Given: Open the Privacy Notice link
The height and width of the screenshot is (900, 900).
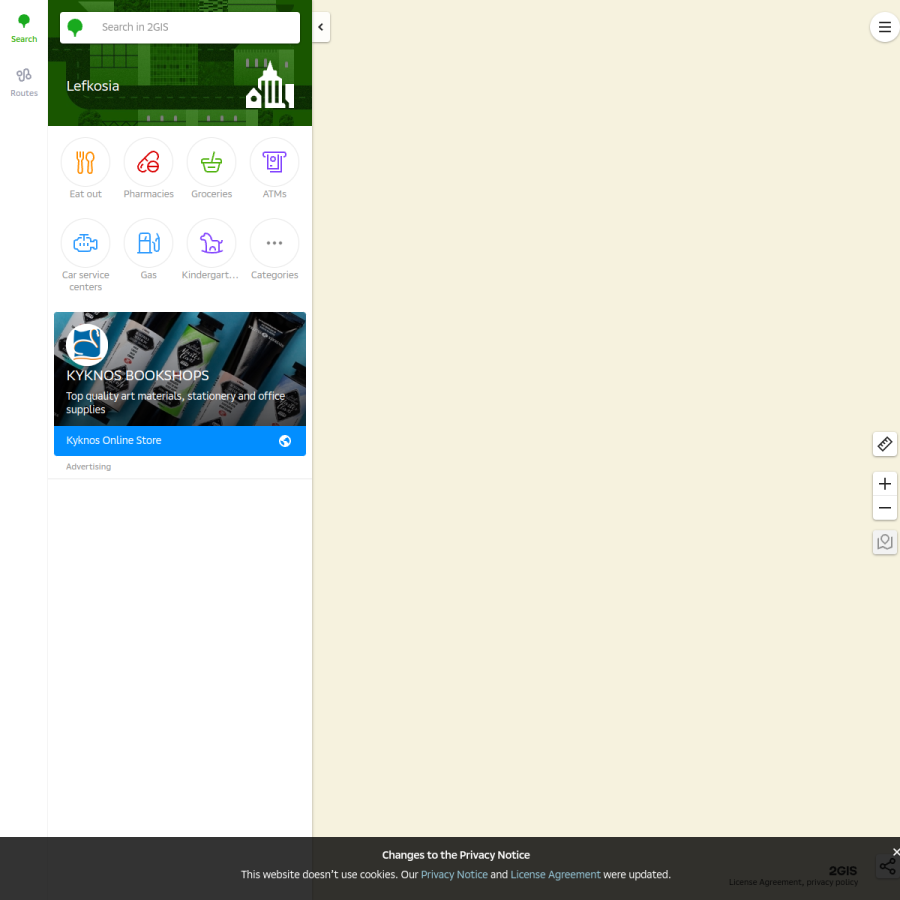Looking at the screenshot, I should coord(454,874).
